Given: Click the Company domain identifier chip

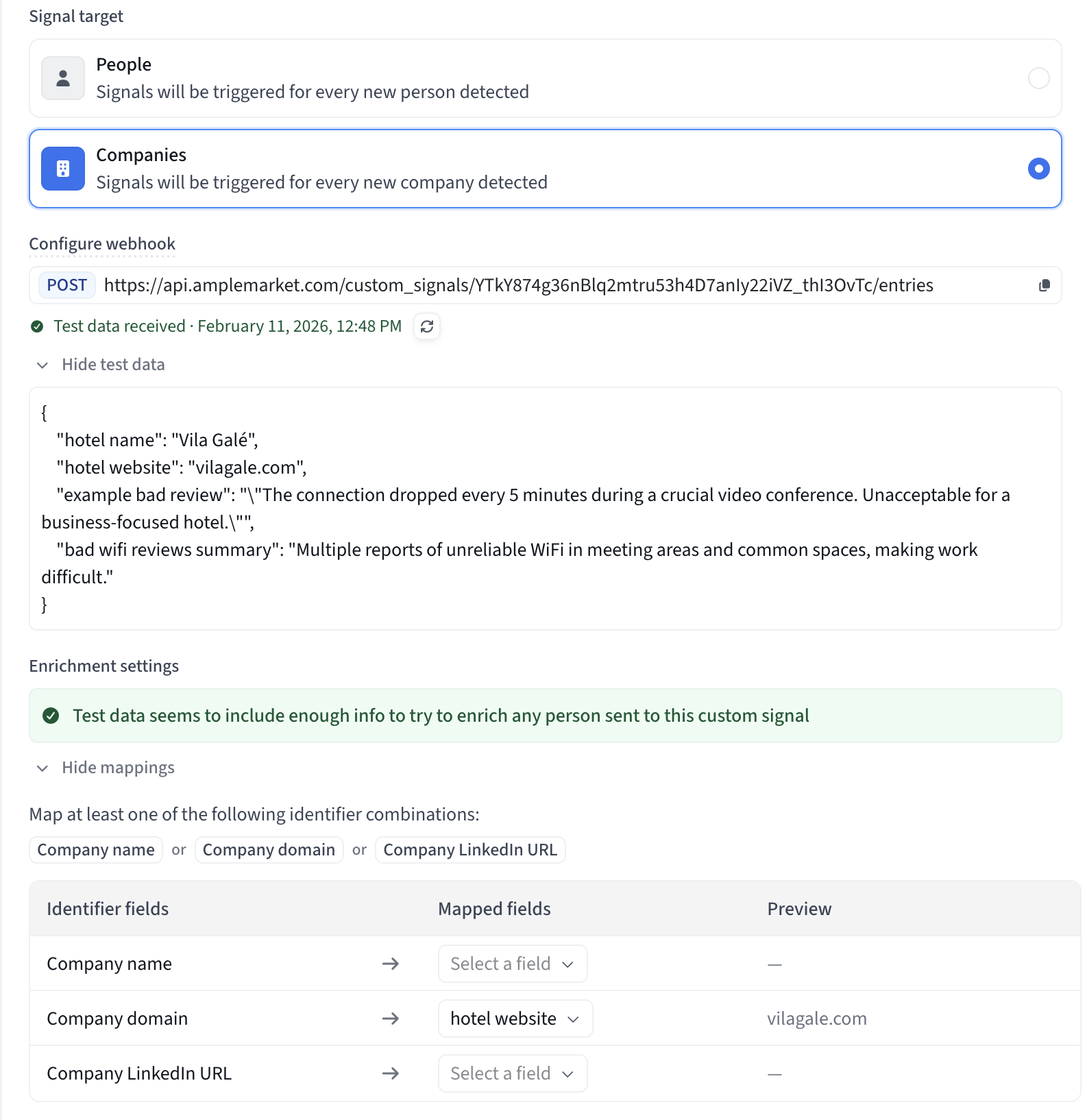Looking at the screenshot, I should [269, 850].
